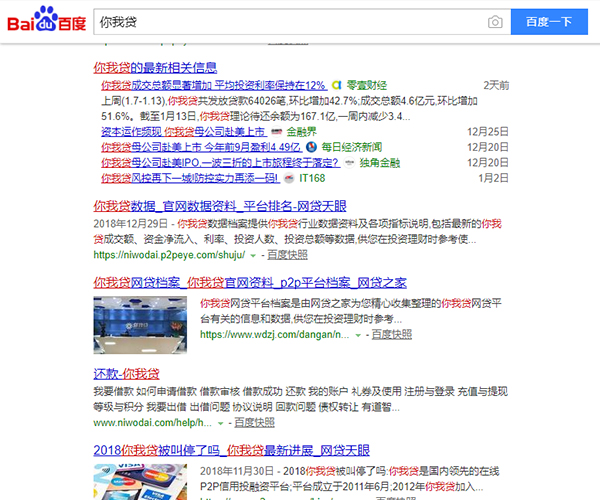Click the 每日经济新闻 source icon

click(x=312, y=147)
